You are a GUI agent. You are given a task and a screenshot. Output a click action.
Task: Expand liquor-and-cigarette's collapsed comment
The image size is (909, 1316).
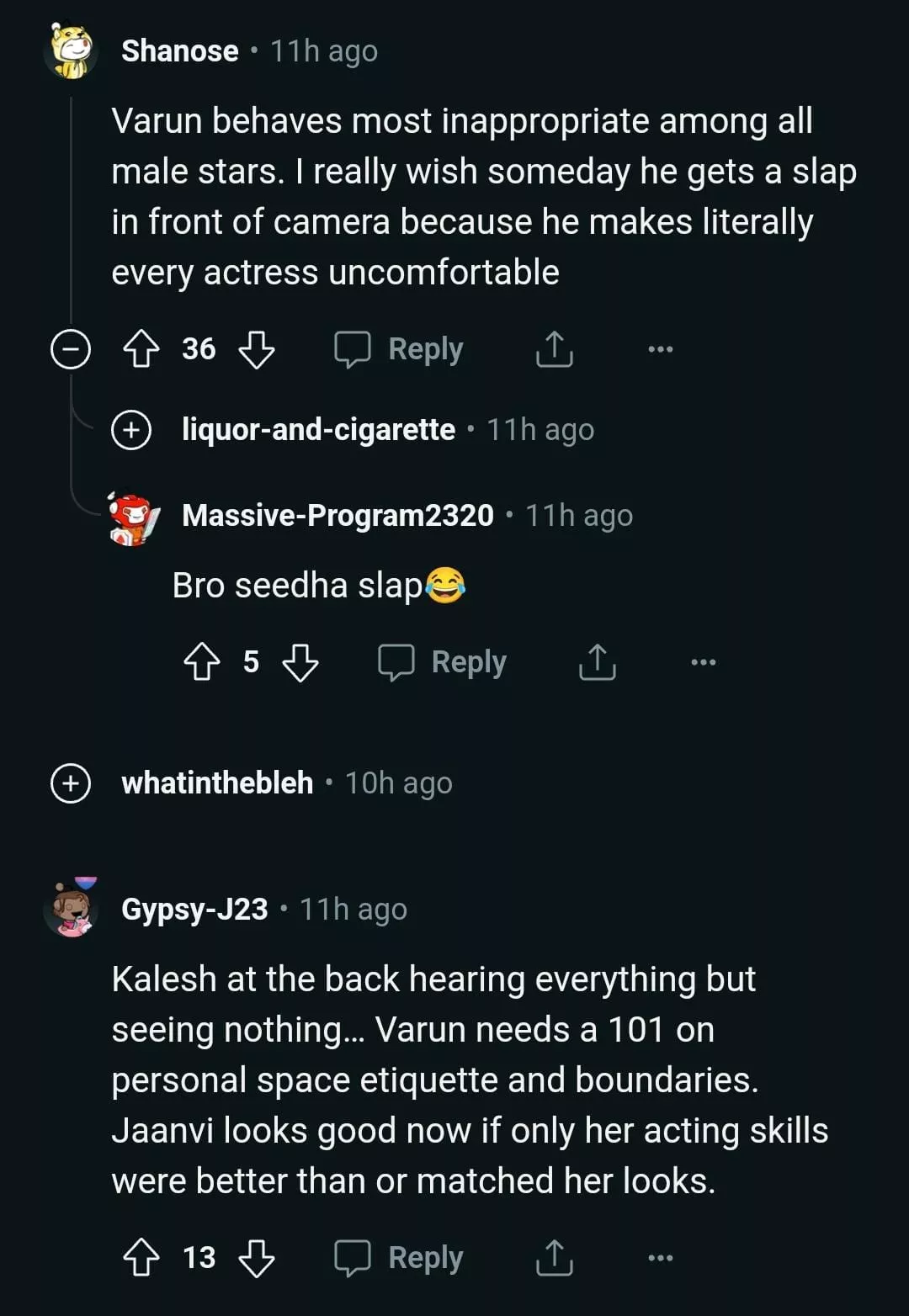coord(131,430)
